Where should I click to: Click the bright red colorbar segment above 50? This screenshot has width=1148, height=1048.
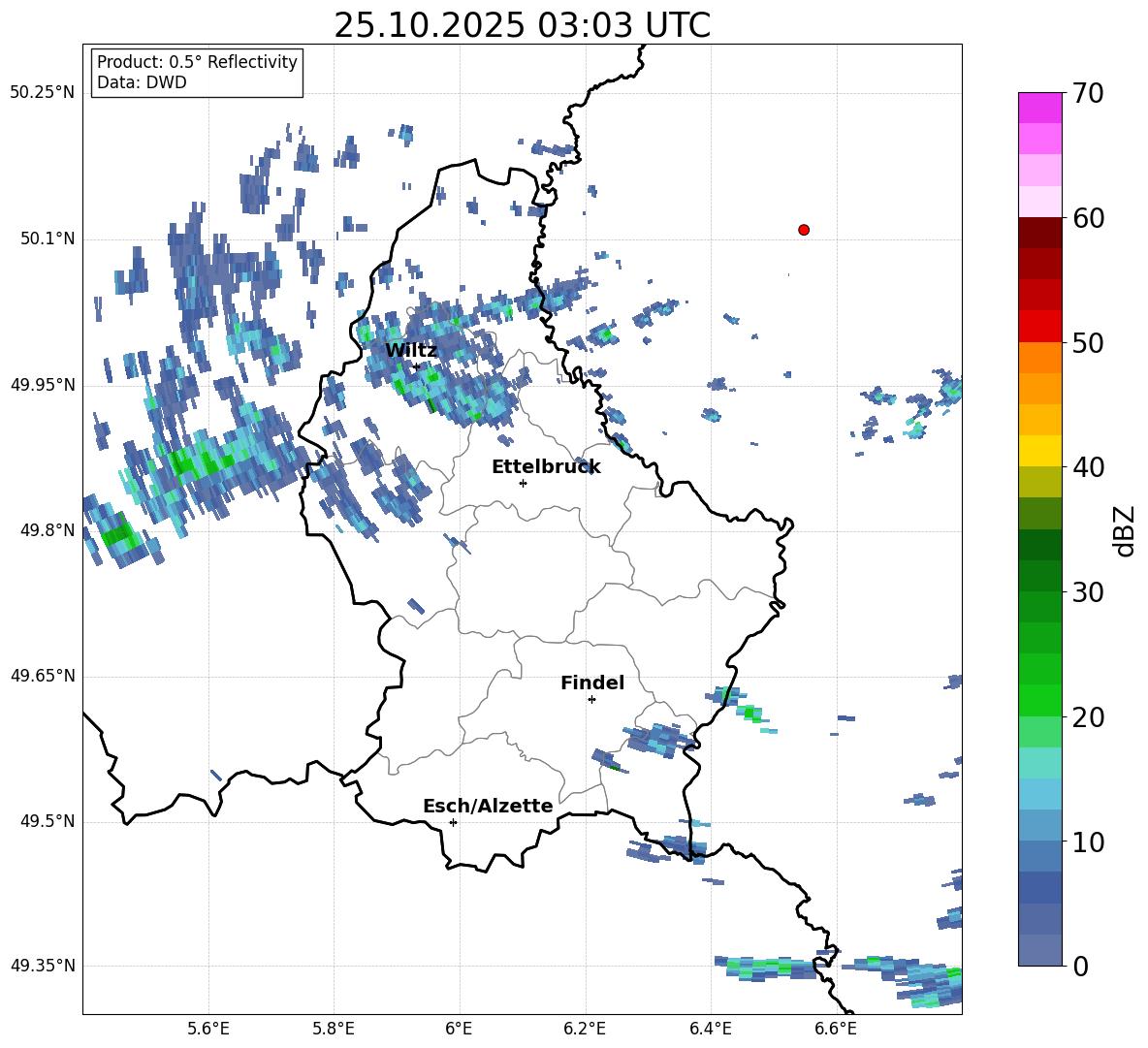point(1039,327)
